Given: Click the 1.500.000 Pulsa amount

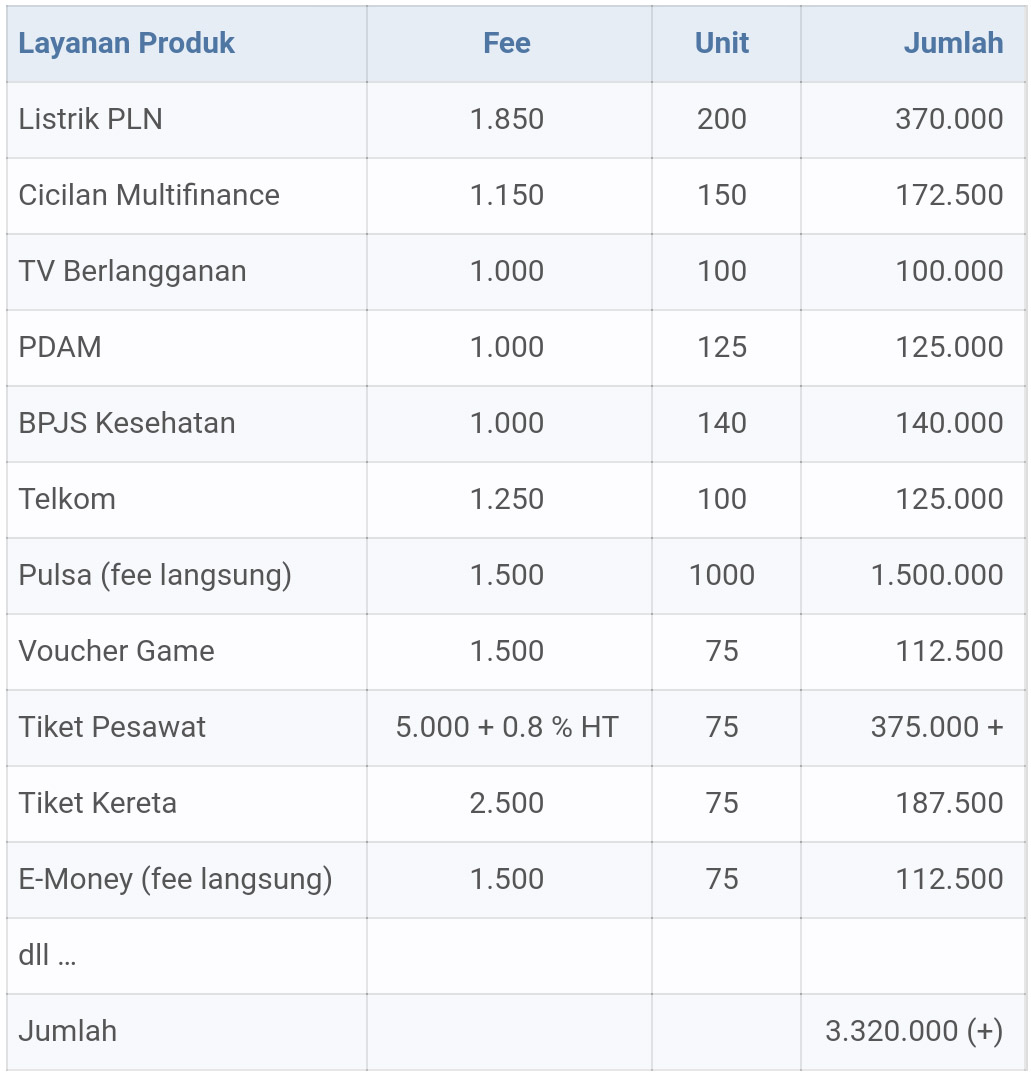Looking at the screenshot, I should (937, 575).
